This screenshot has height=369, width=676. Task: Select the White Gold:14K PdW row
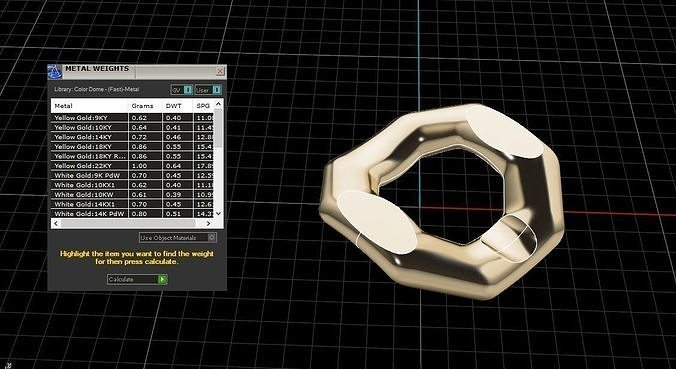pos(132,214)
